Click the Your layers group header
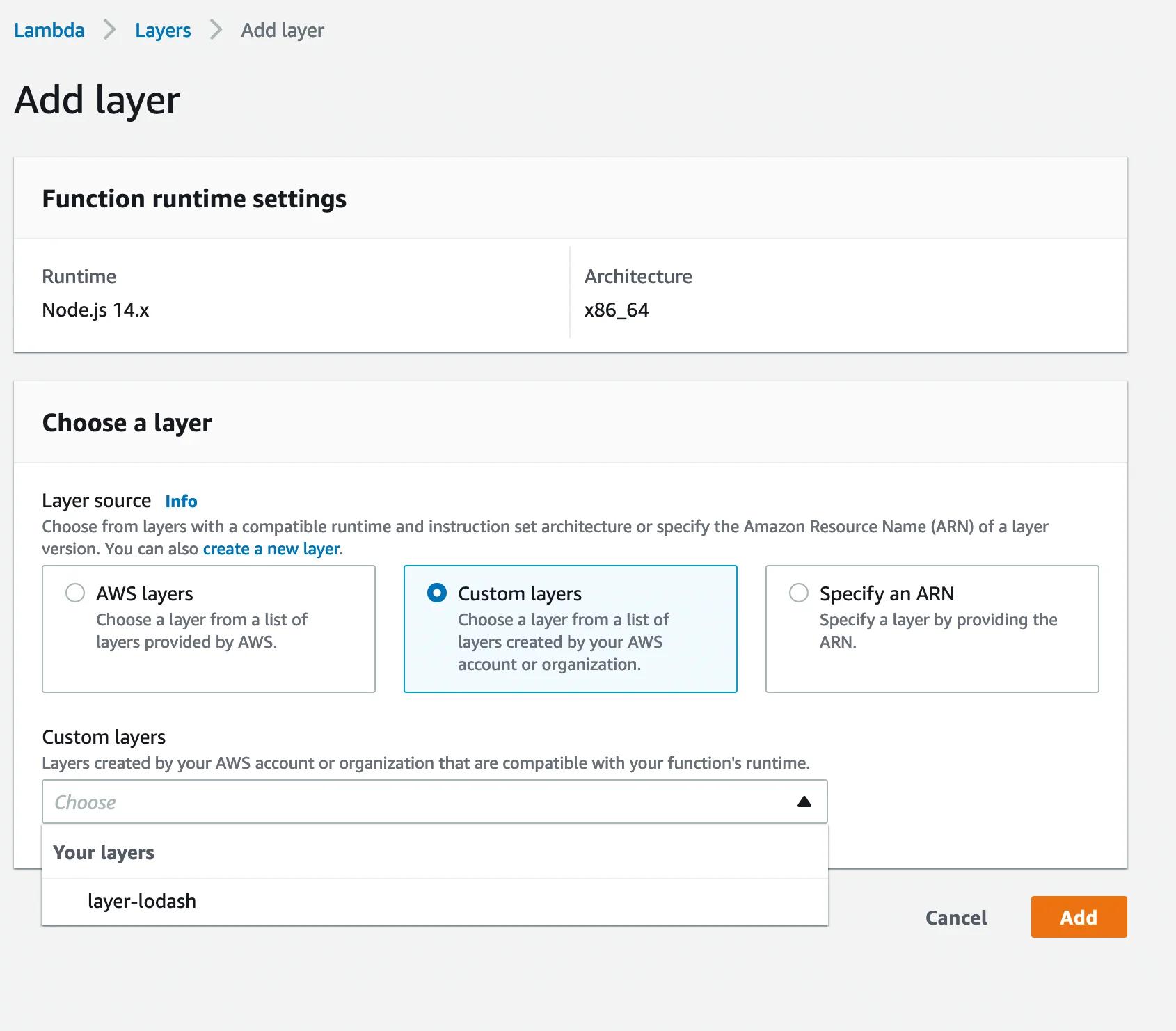Screen dimensions: 1176x1031 click(104, 852)
